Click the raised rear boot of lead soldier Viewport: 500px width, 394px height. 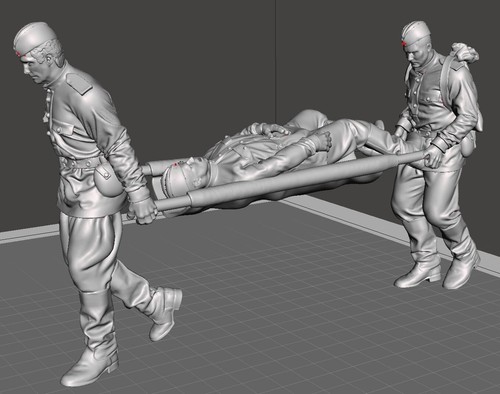click(x=166, y=313)
